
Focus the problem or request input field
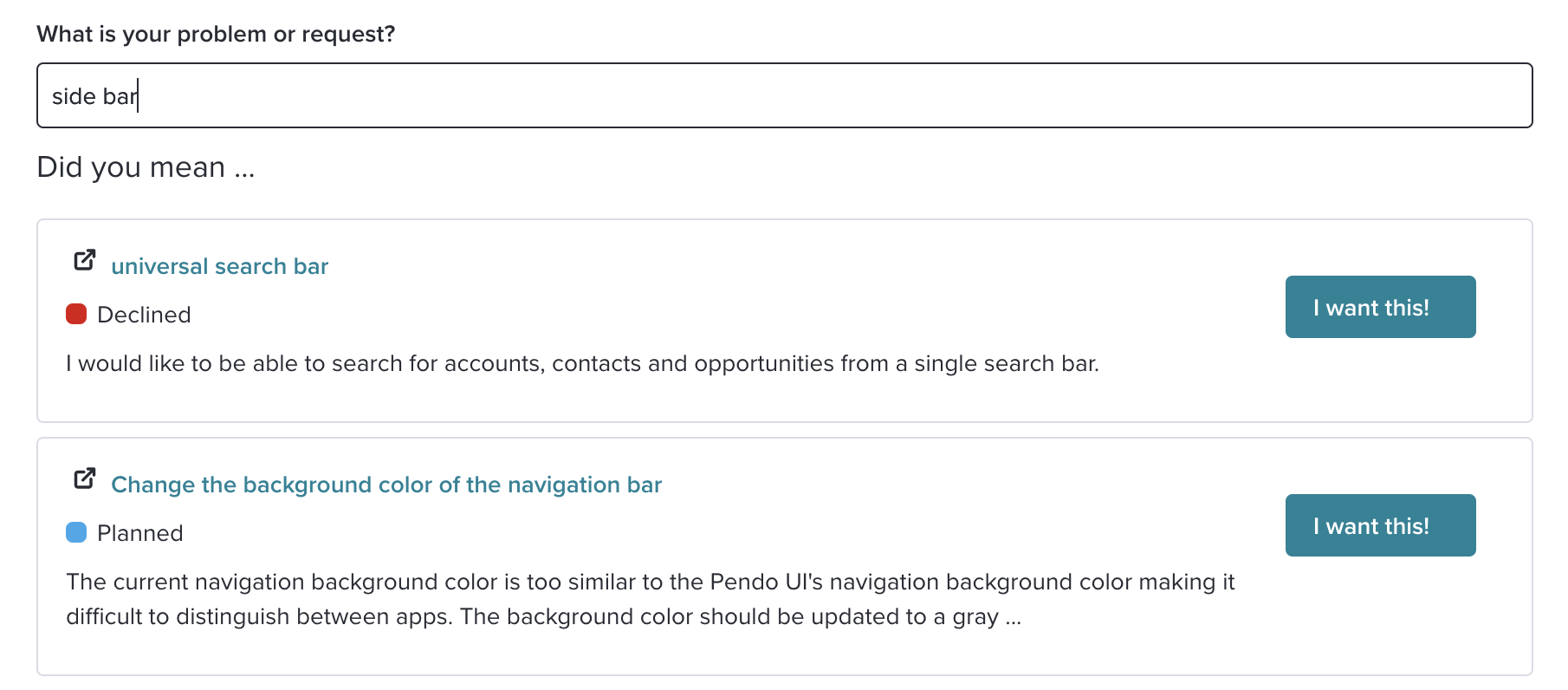(x=784, y=95)
